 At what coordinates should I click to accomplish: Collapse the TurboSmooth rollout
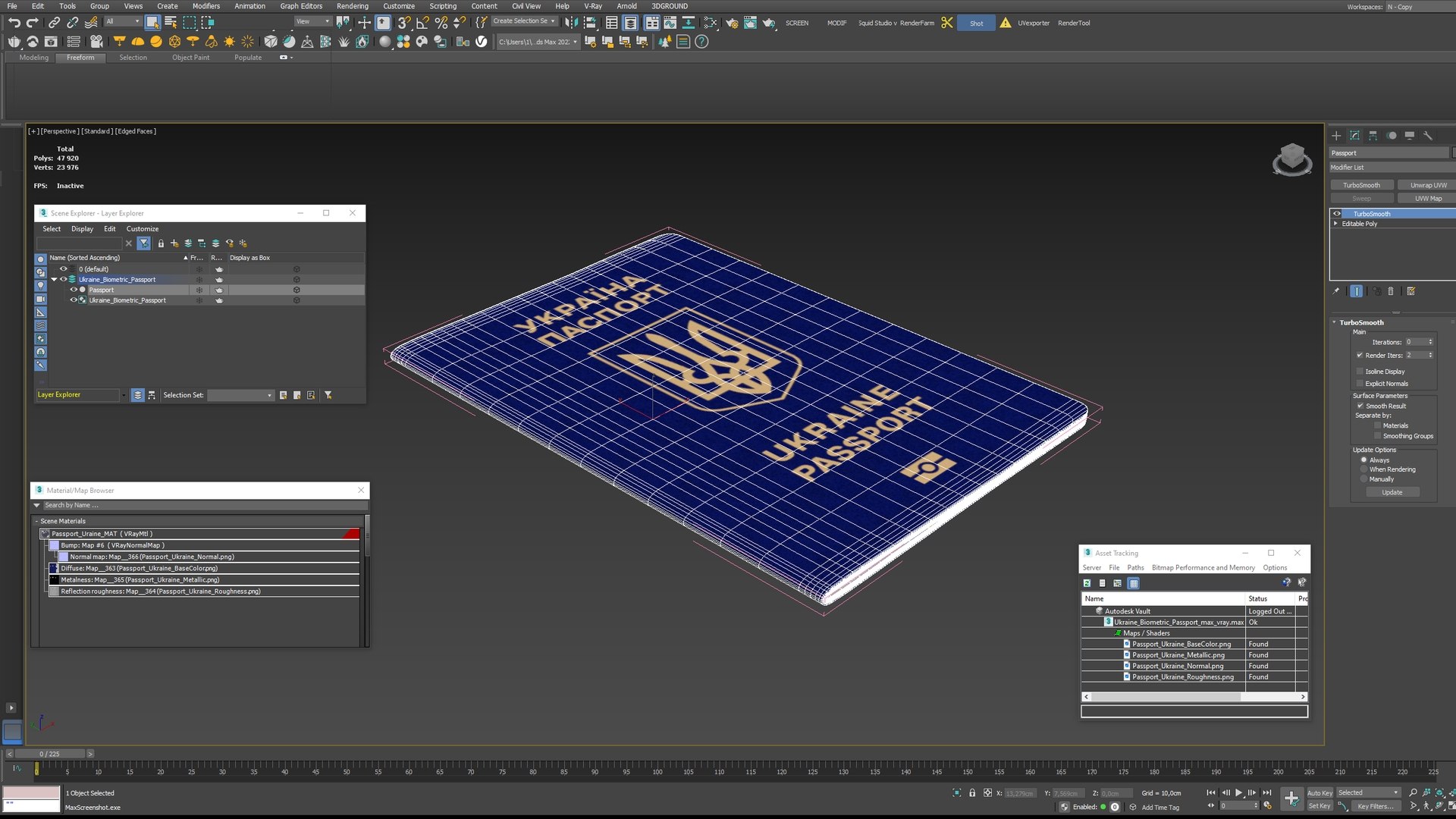[1335, 322]
